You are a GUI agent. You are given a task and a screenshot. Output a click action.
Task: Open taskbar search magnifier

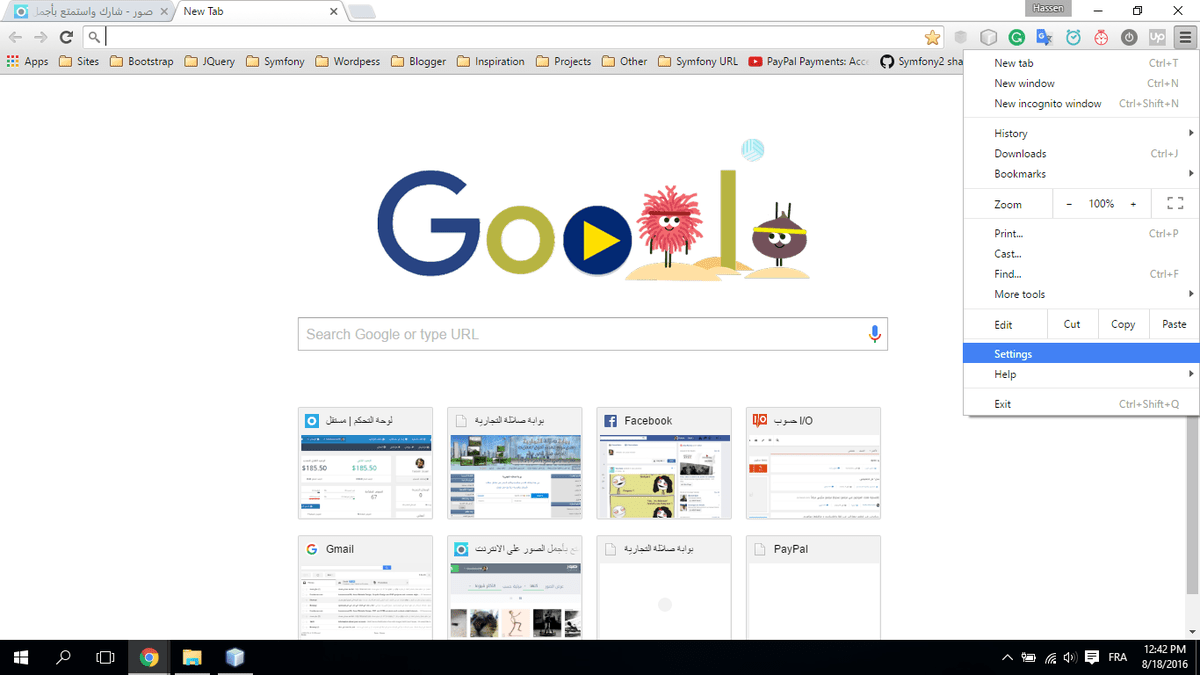pos(63,657)
